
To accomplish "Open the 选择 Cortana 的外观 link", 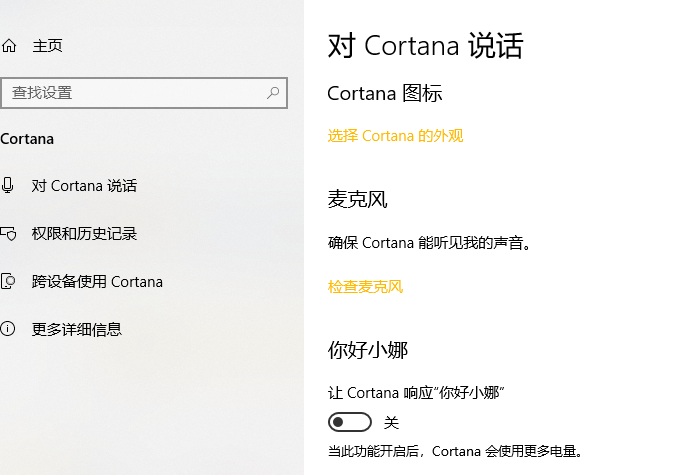I will (395, 136).
